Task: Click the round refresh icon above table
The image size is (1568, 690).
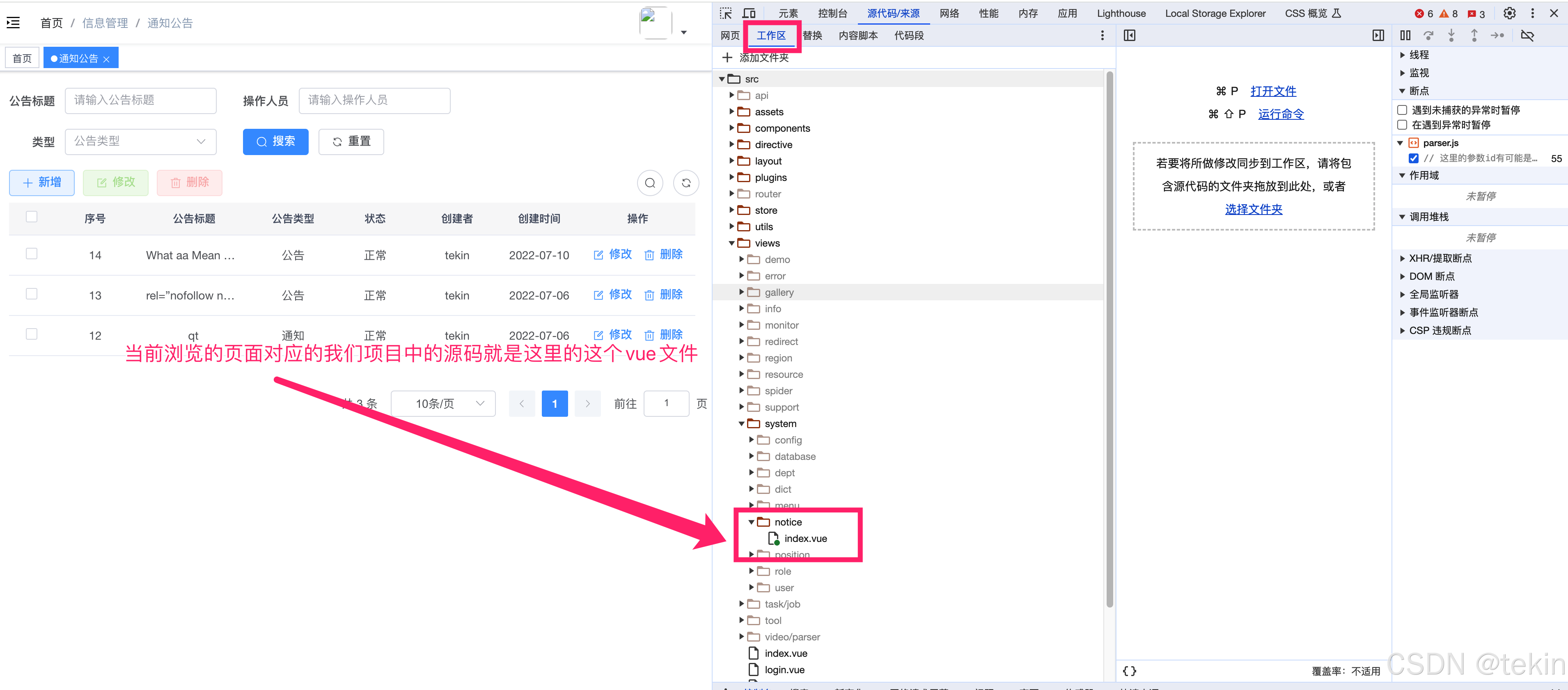Action: [686, 183]
